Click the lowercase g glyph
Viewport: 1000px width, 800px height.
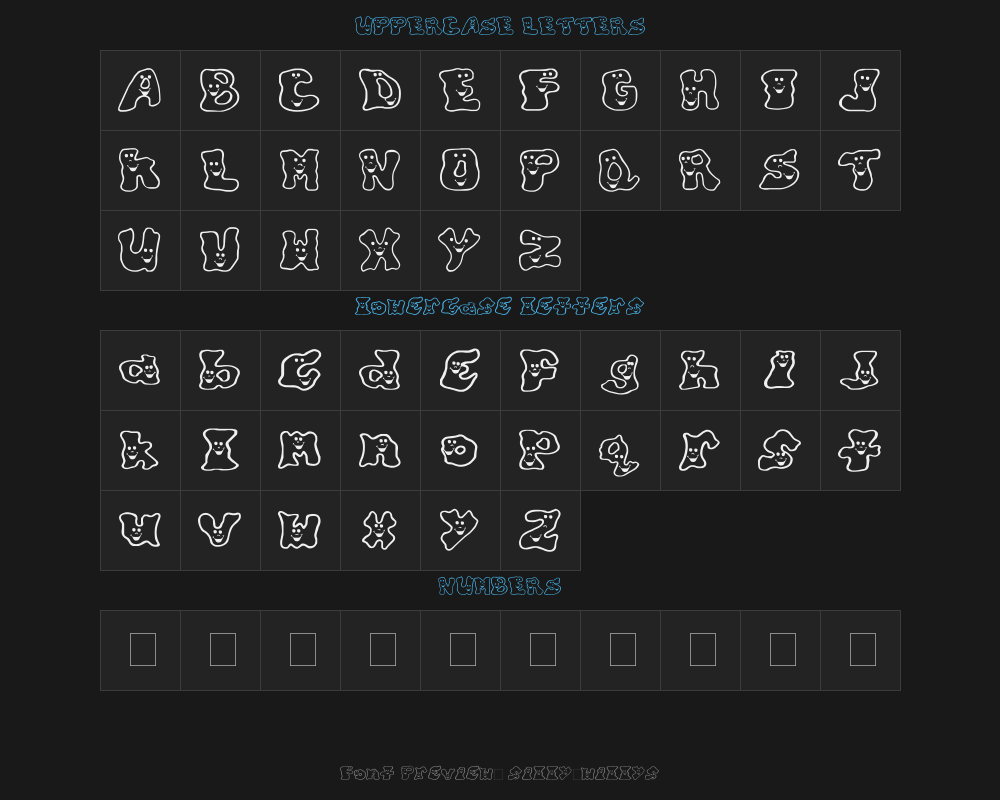(x=620, y=370)
